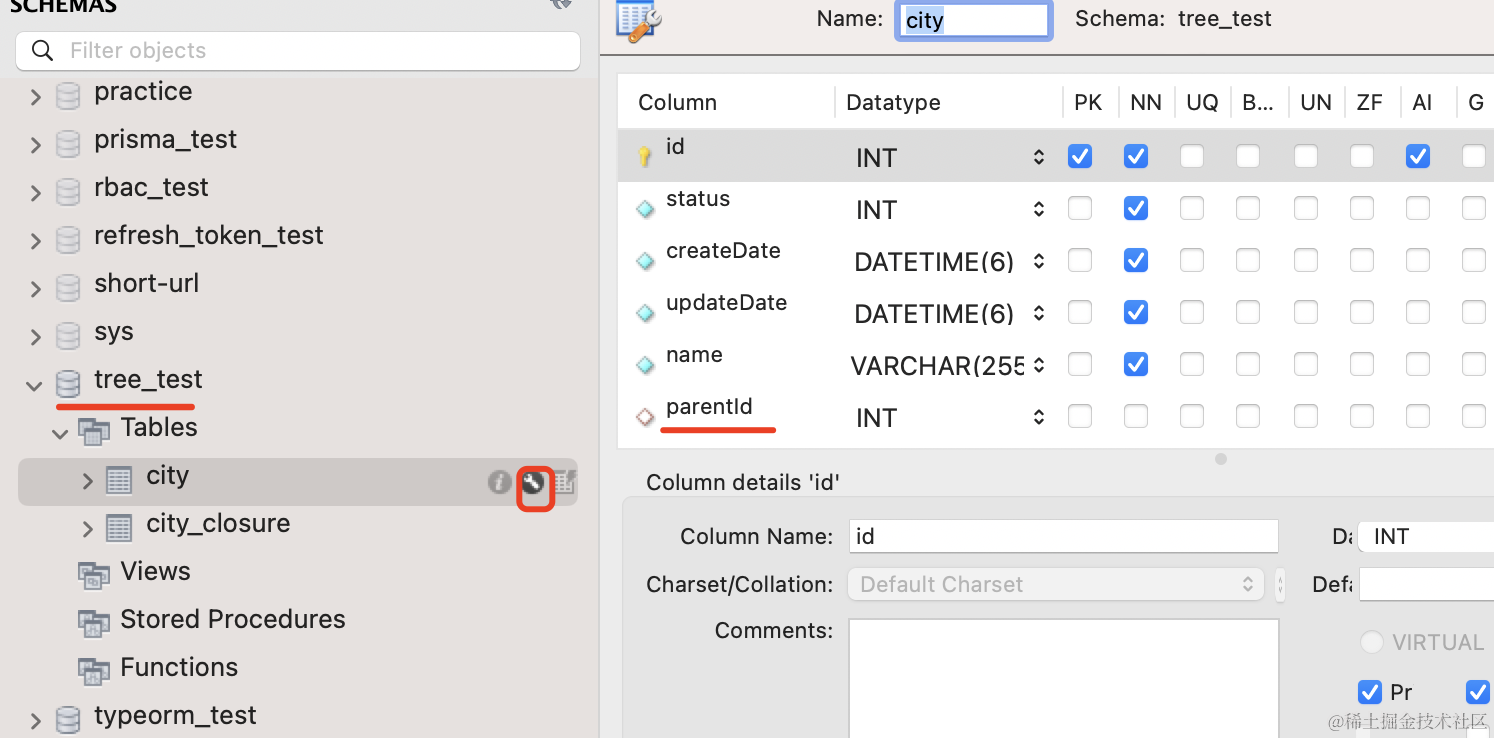The width and height of the screenshot is (1494, 738).
Task: Open table info for city
Action: 499,482
